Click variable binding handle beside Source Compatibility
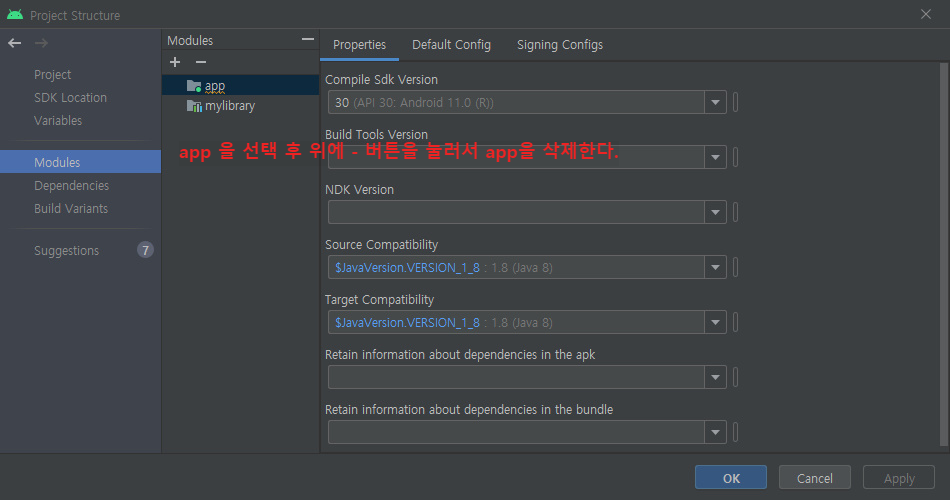Image resolution: width=950 pixels, height=500 pixels. click(x=736, y=267)
